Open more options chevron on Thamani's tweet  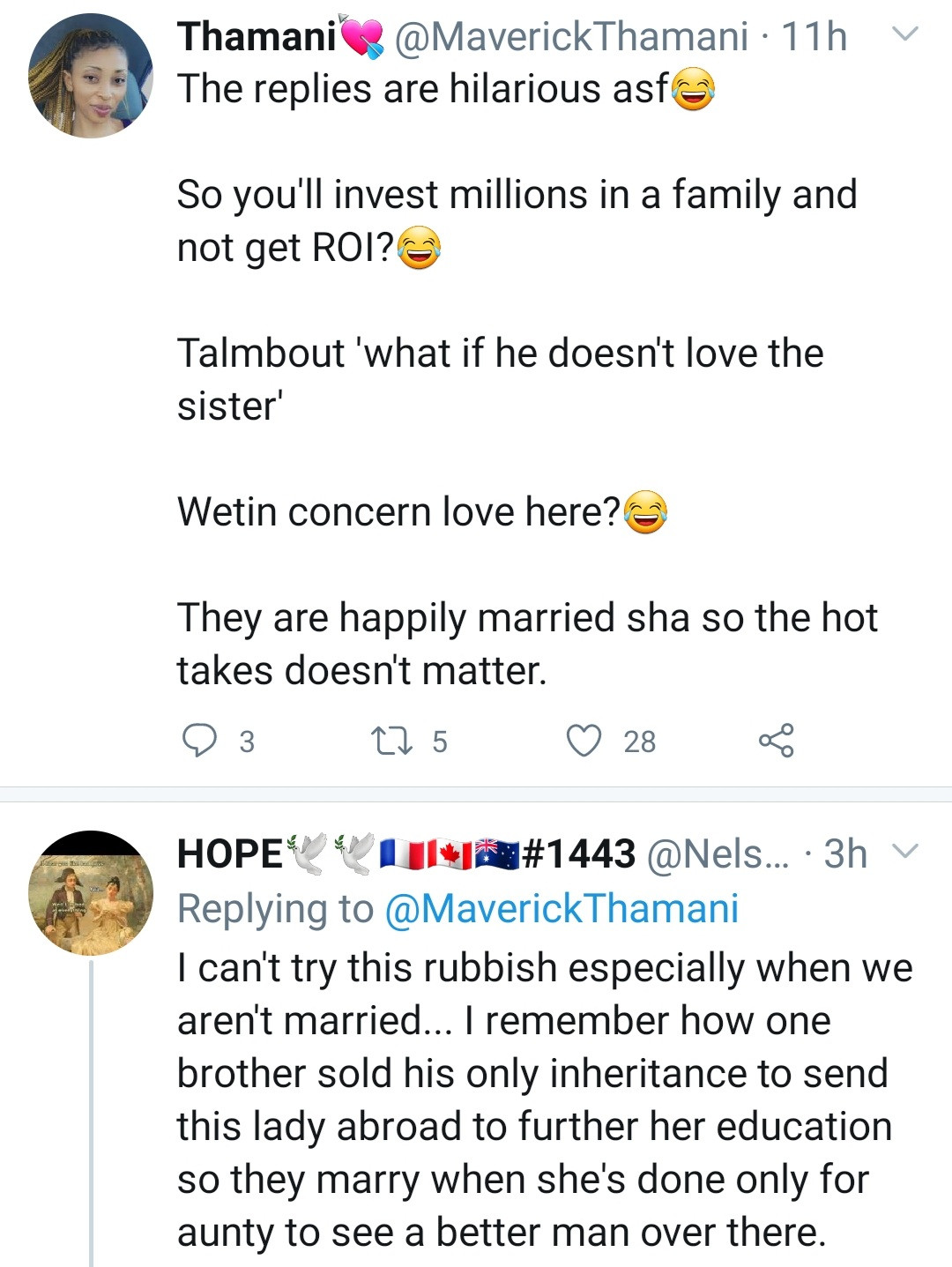click(905, 35)
